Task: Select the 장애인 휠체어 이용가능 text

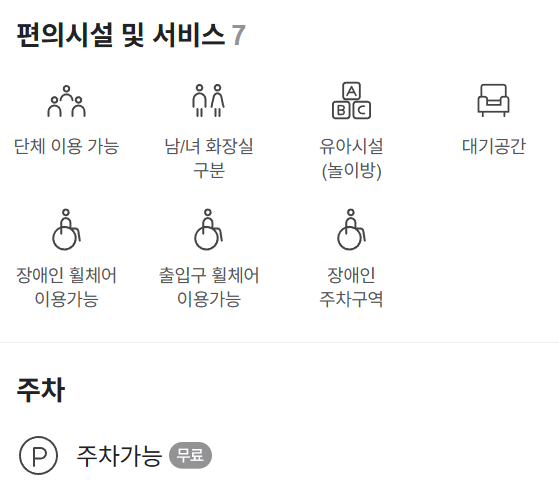Action: (66, 287)
